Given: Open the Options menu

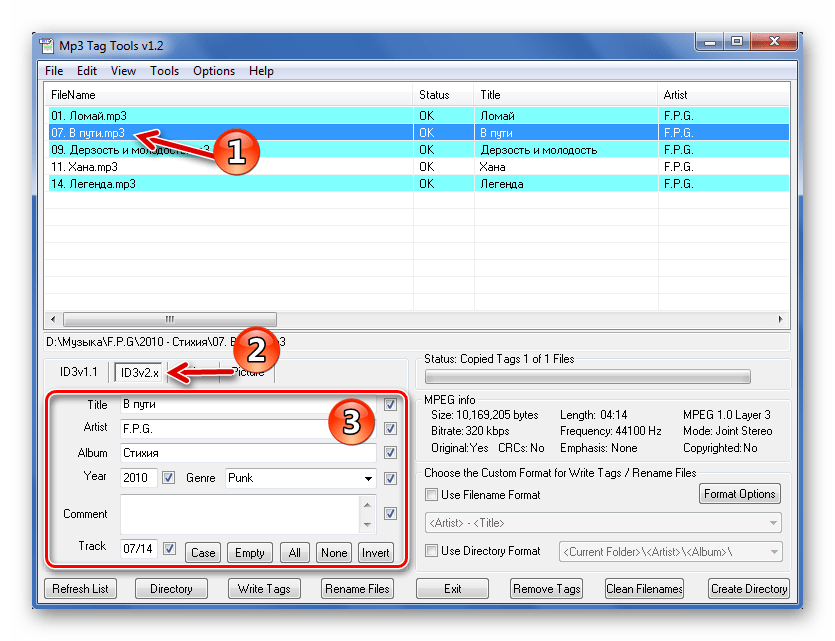Looking at the screenshot, I should [214, 71].
